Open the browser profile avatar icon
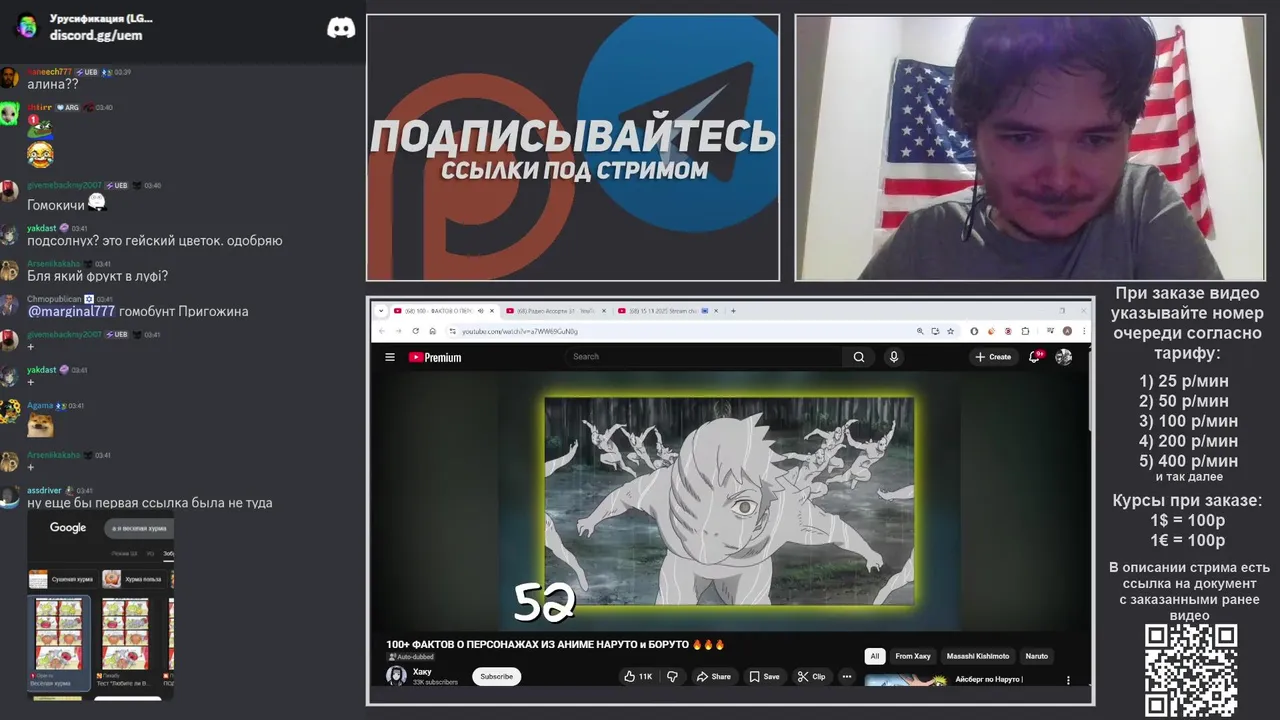Viewport: 1280px width, 720px height. pyautogui.click(x=1067, y=331)
